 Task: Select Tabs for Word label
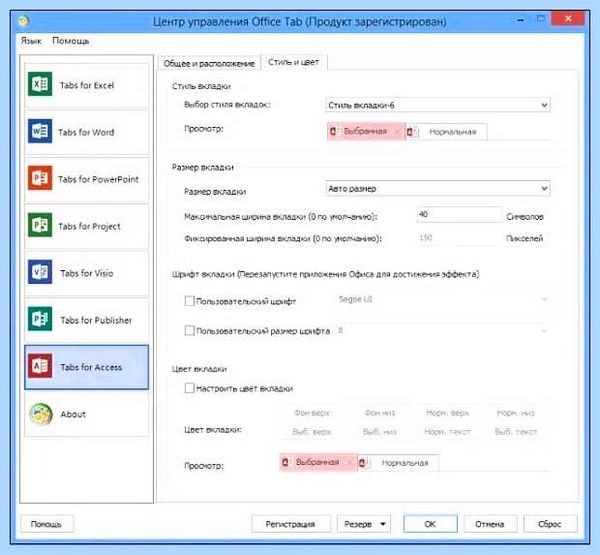tap(86, 132)
